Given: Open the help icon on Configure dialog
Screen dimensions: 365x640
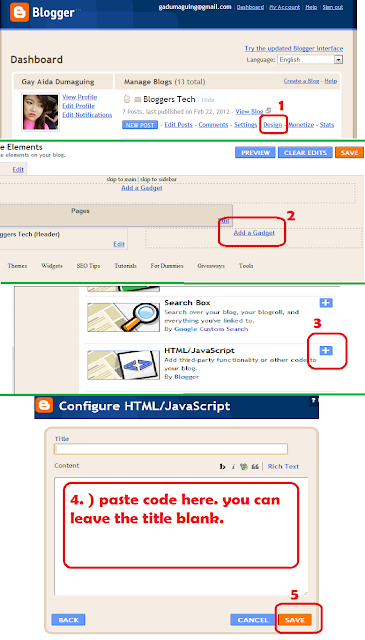Looking at the screenshot, I should [313, 400].
